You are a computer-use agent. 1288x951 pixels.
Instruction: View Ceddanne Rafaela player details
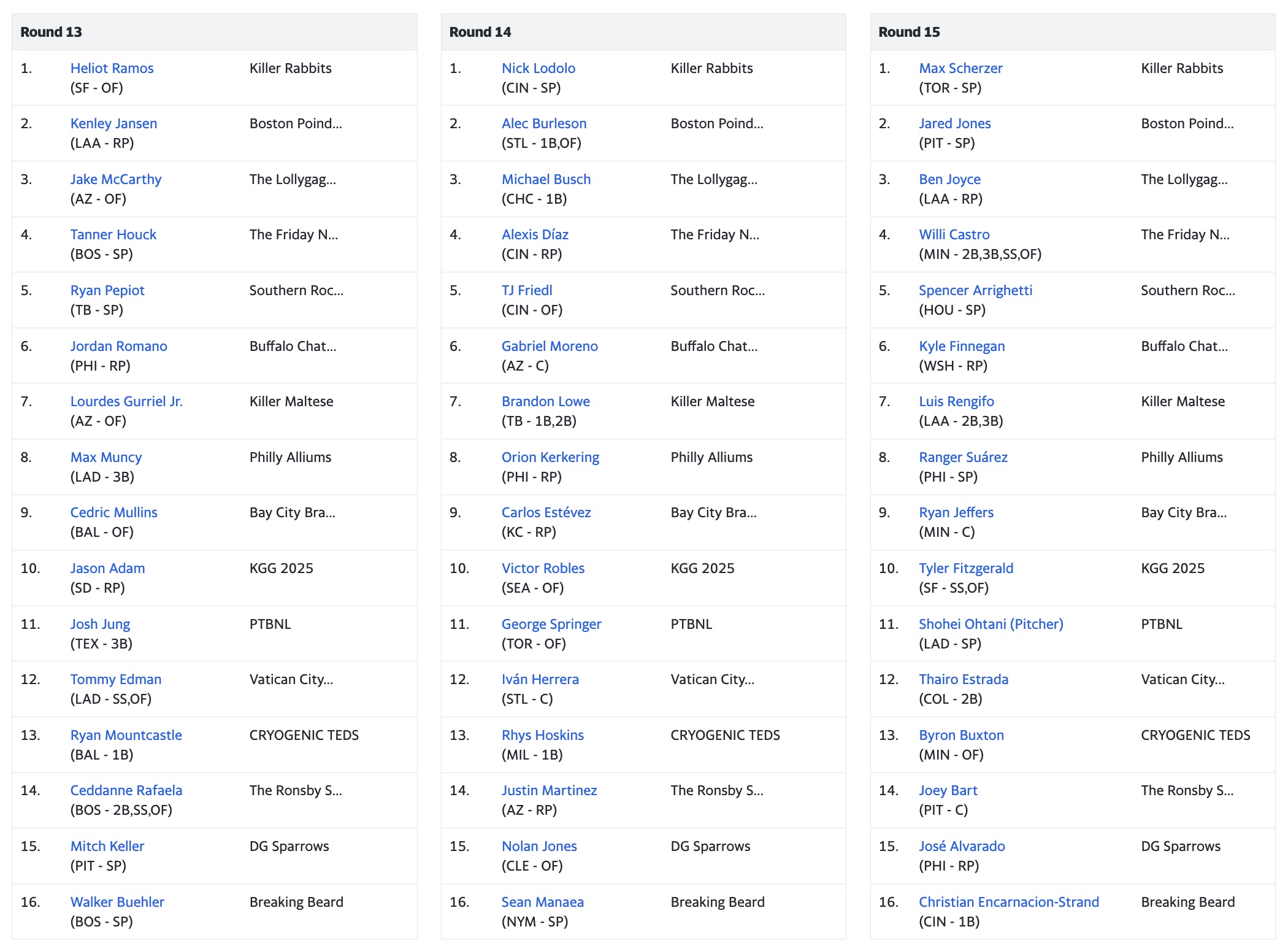coord(126,790)
